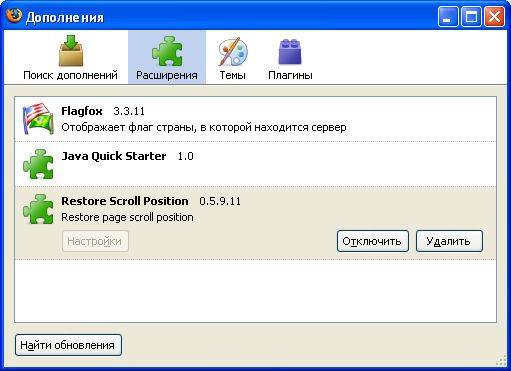The image size is (511, 371).
Task: Open the Поиск дополнений box icon
Action: (71, 50)
